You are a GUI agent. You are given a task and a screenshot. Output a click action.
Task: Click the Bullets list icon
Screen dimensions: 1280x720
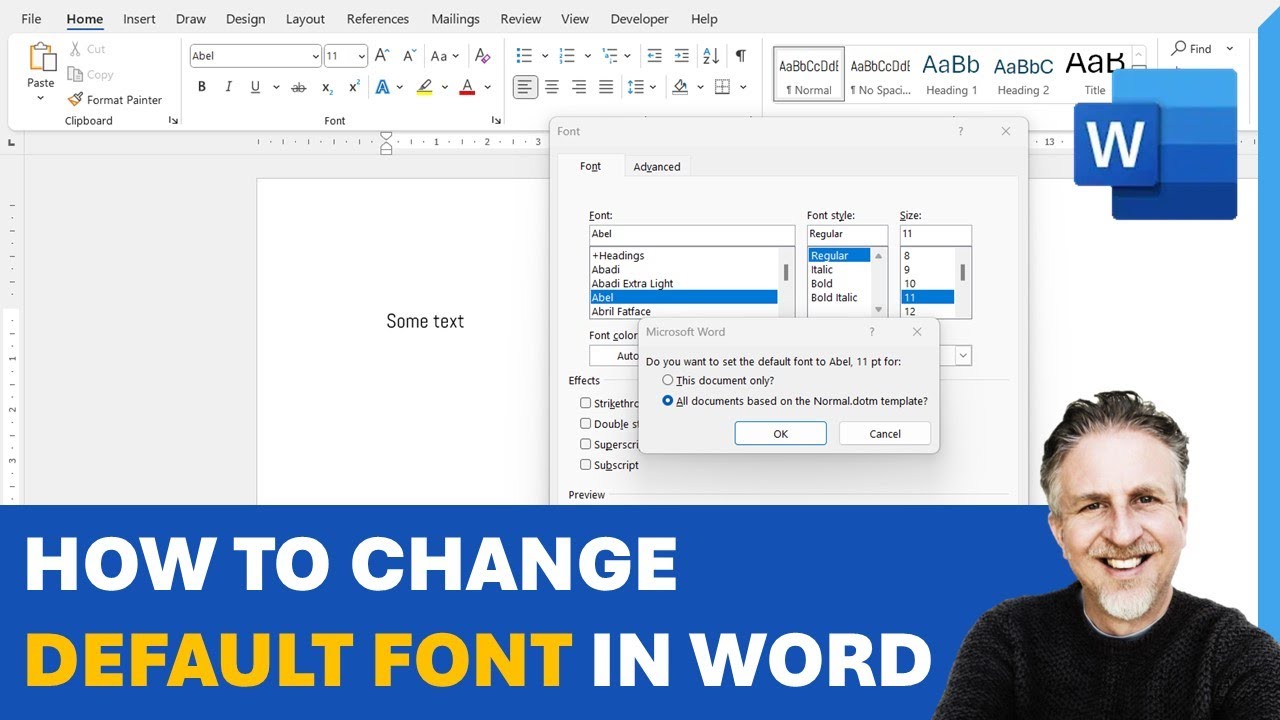524,56
